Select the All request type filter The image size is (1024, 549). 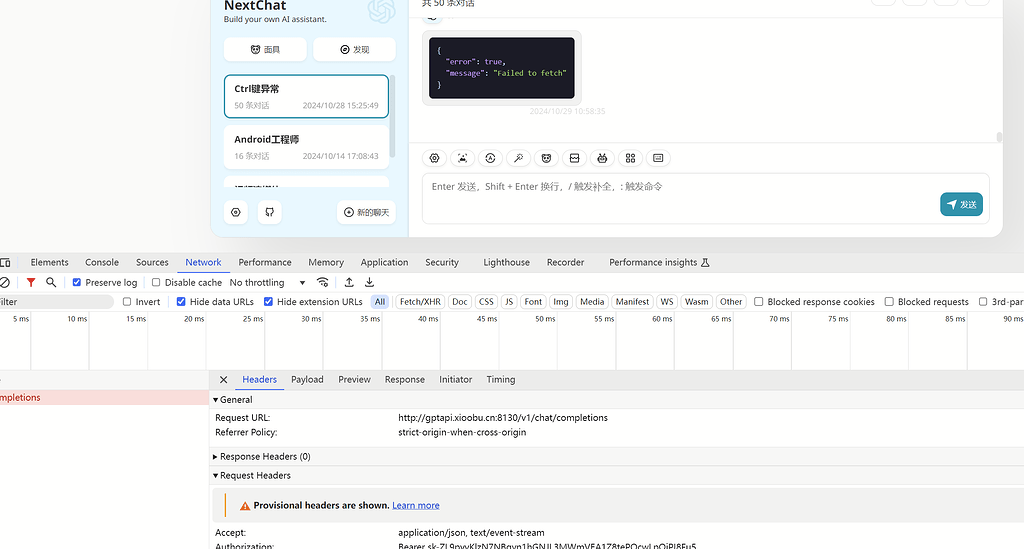pos(380,302)
